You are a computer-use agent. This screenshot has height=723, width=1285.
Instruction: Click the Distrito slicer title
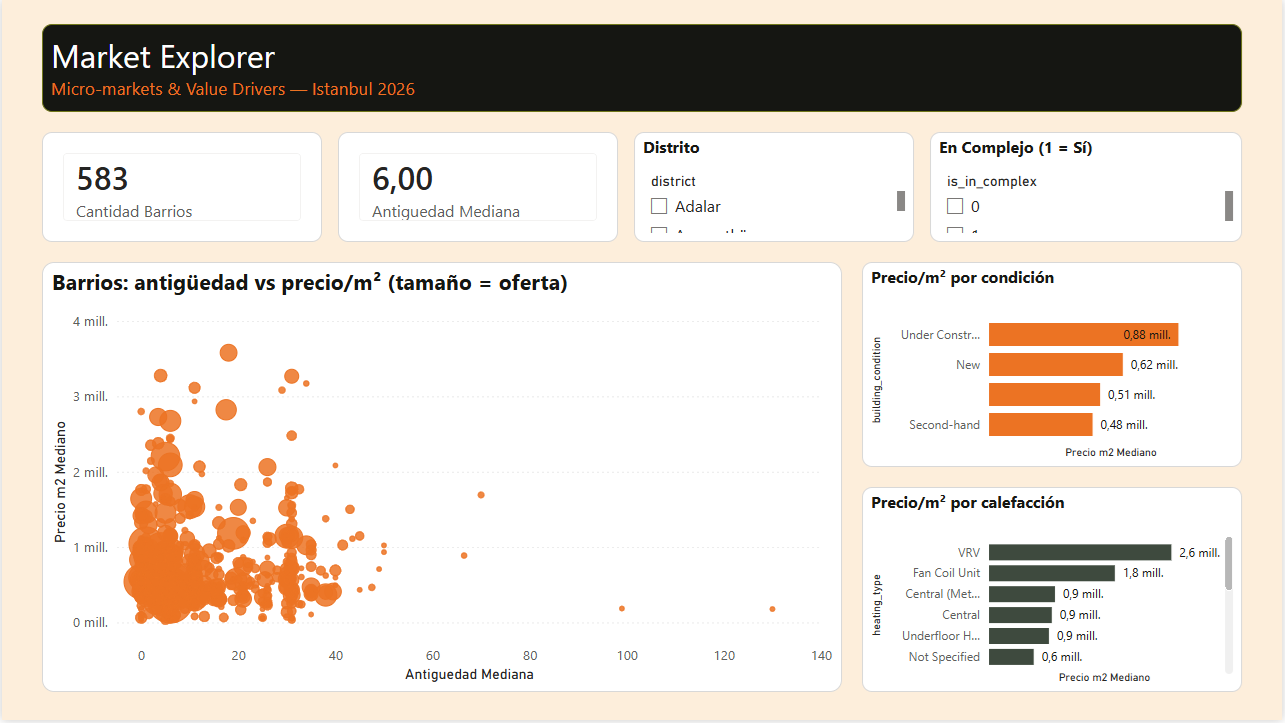click(x=671, y=148)
